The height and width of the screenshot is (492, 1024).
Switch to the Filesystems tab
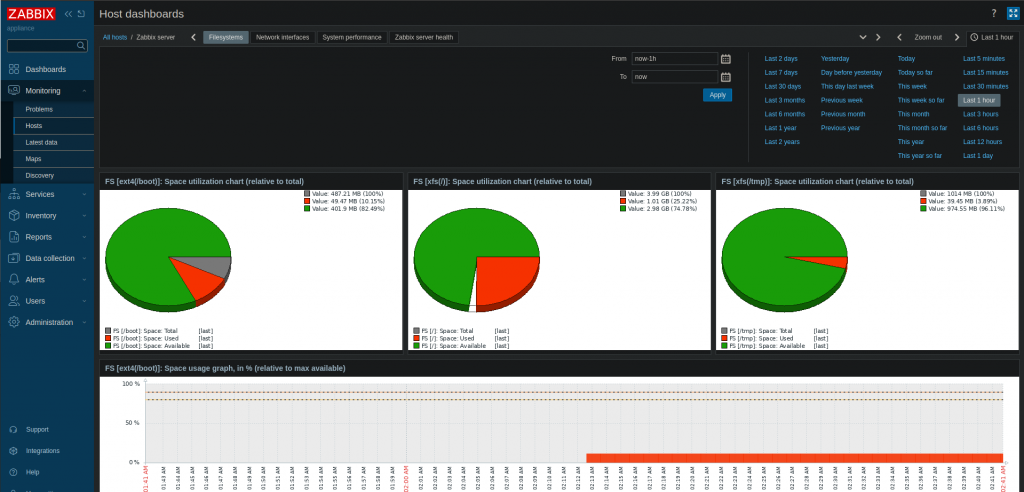(226, 37)
